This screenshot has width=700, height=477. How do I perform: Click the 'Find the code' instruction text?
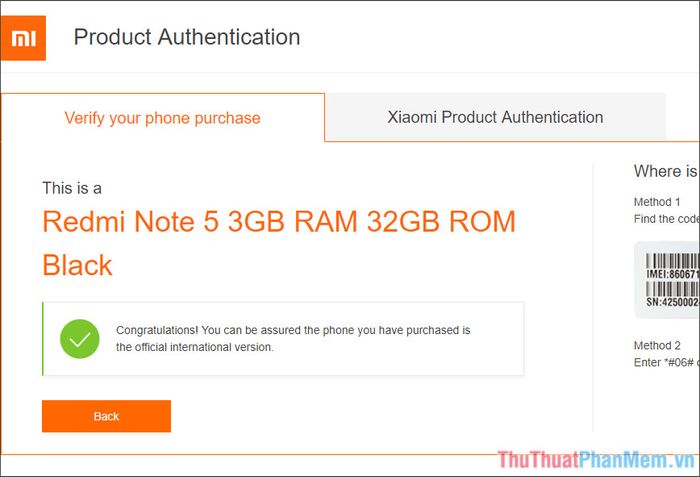tap(667, 219)
